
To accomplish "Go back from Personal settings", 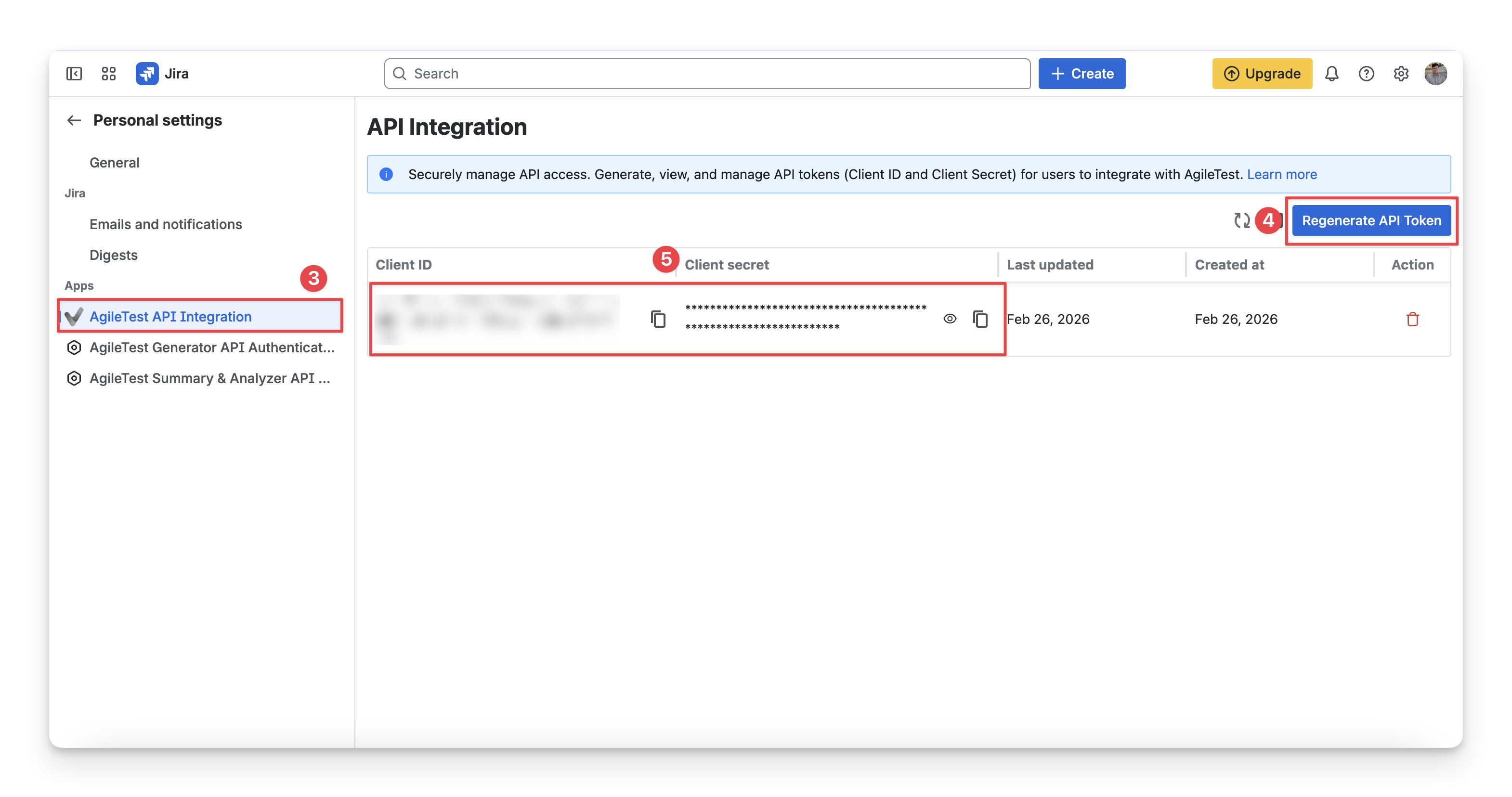I will 74,120.
